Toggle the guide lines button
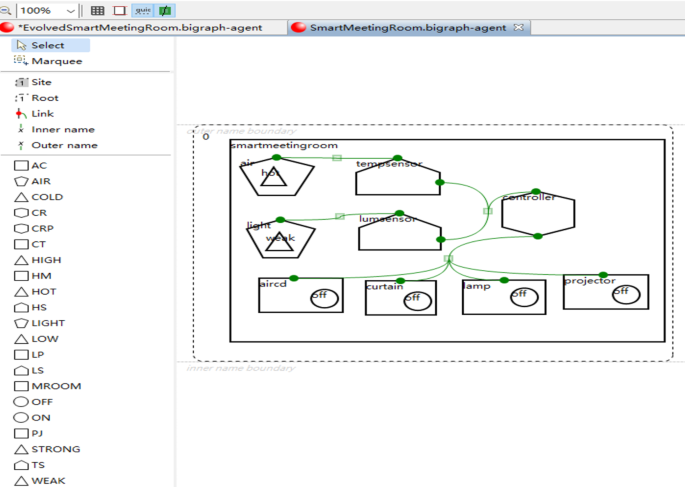The width and height of the screenshot is (685, 487). 142,10
